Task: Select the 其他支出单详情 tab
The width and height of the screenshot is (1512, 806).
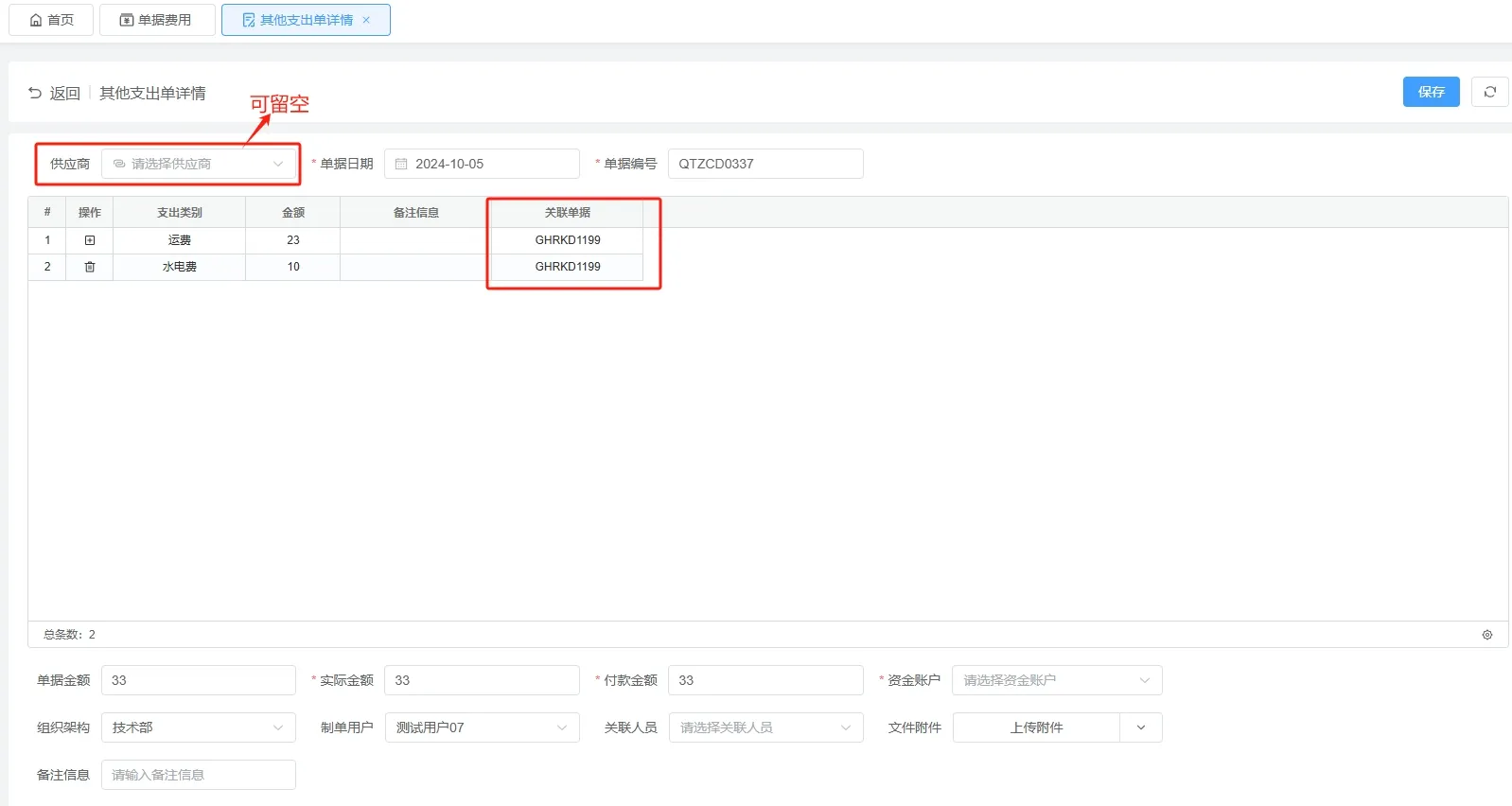Action: (x=306, y=20)
